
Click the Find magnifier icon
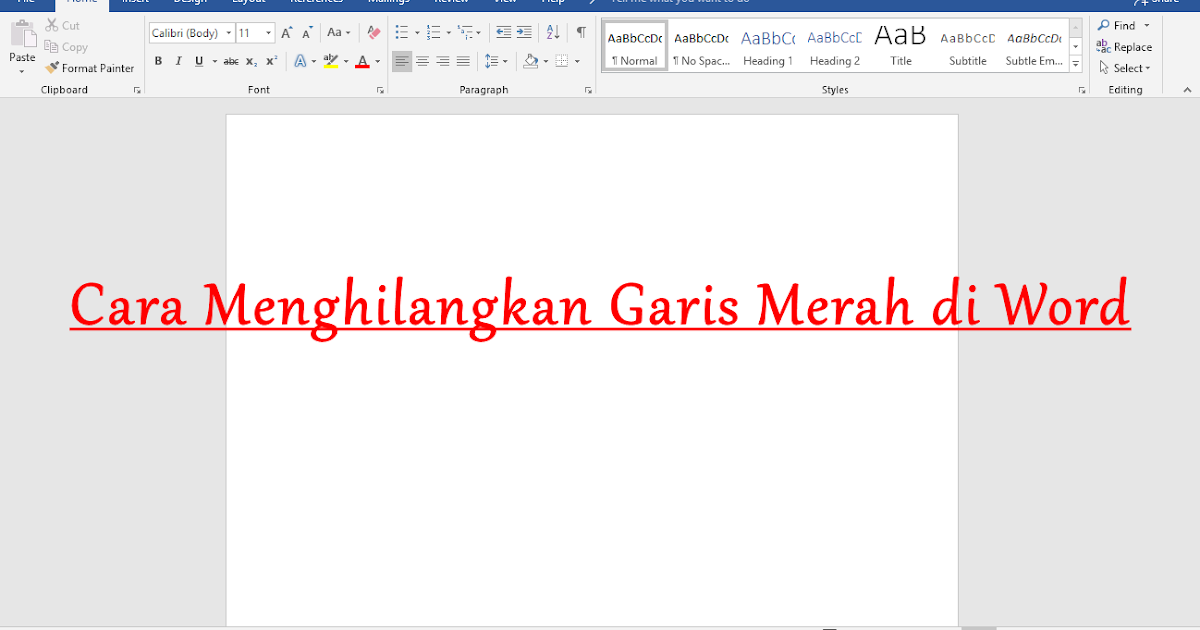pos(1103,25)
